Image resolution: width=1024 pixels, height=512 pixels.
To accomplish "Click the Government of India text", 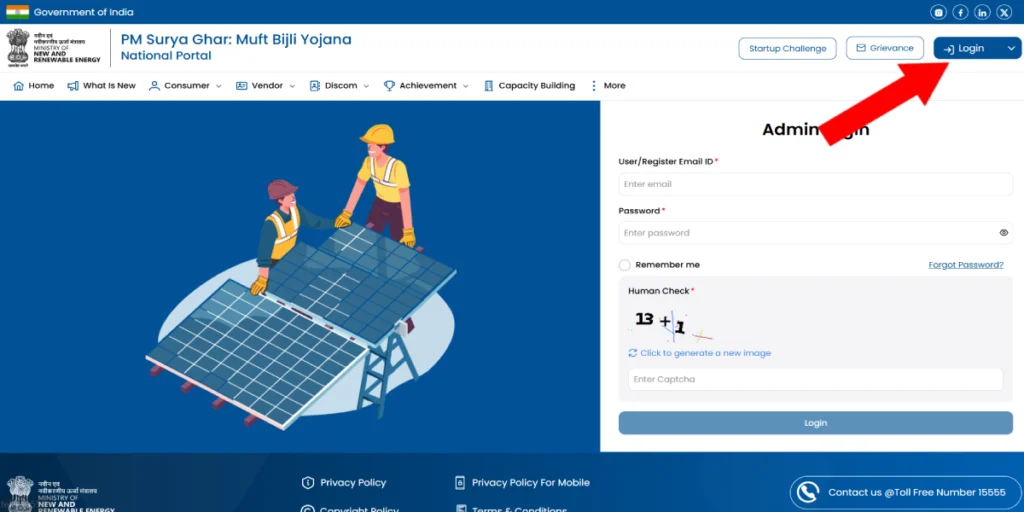I will click(84, 12).
